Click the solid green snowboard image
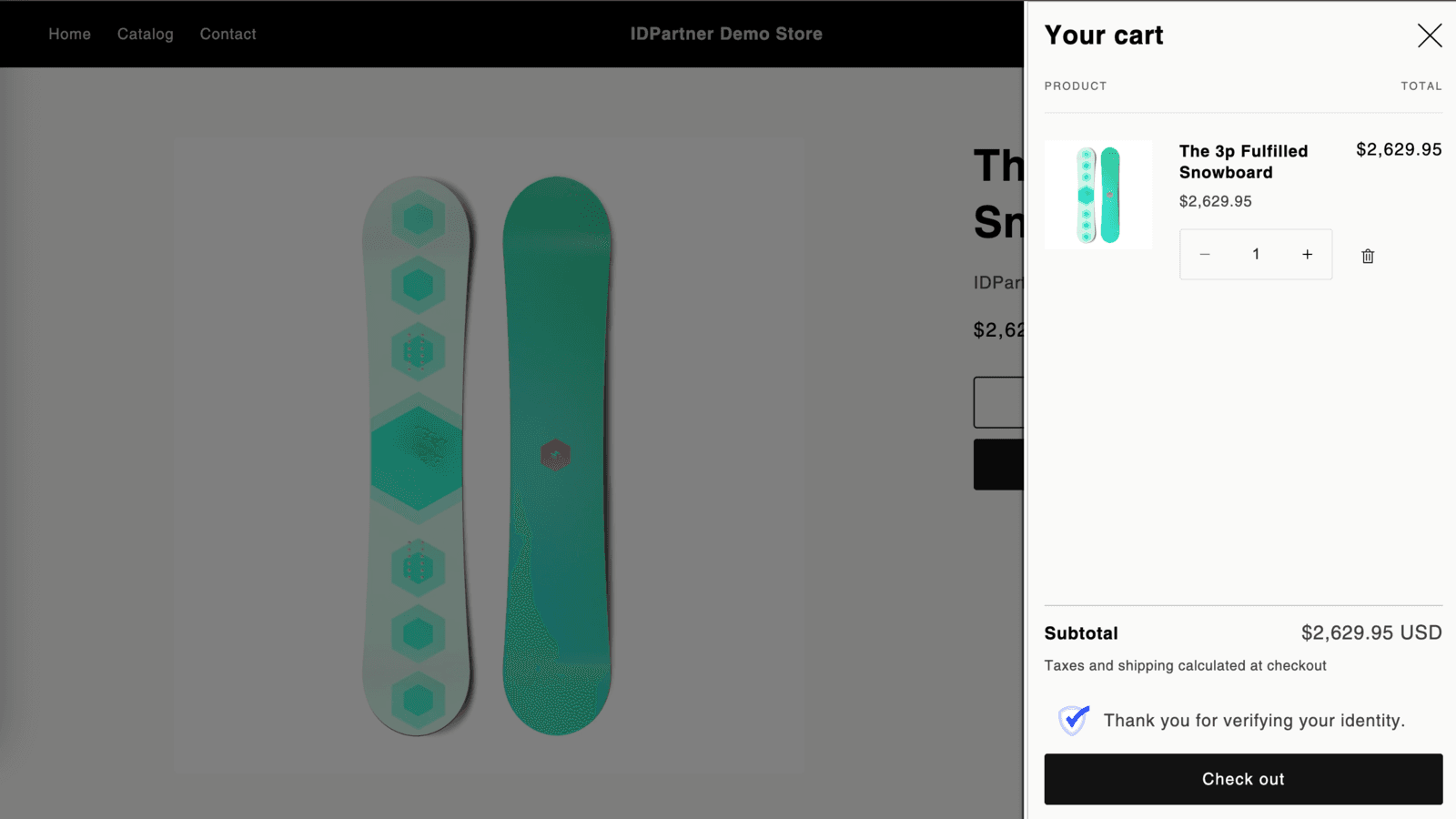Viewport: 1456px width, 819px height. pyautogui.click(x=557, y=364)
